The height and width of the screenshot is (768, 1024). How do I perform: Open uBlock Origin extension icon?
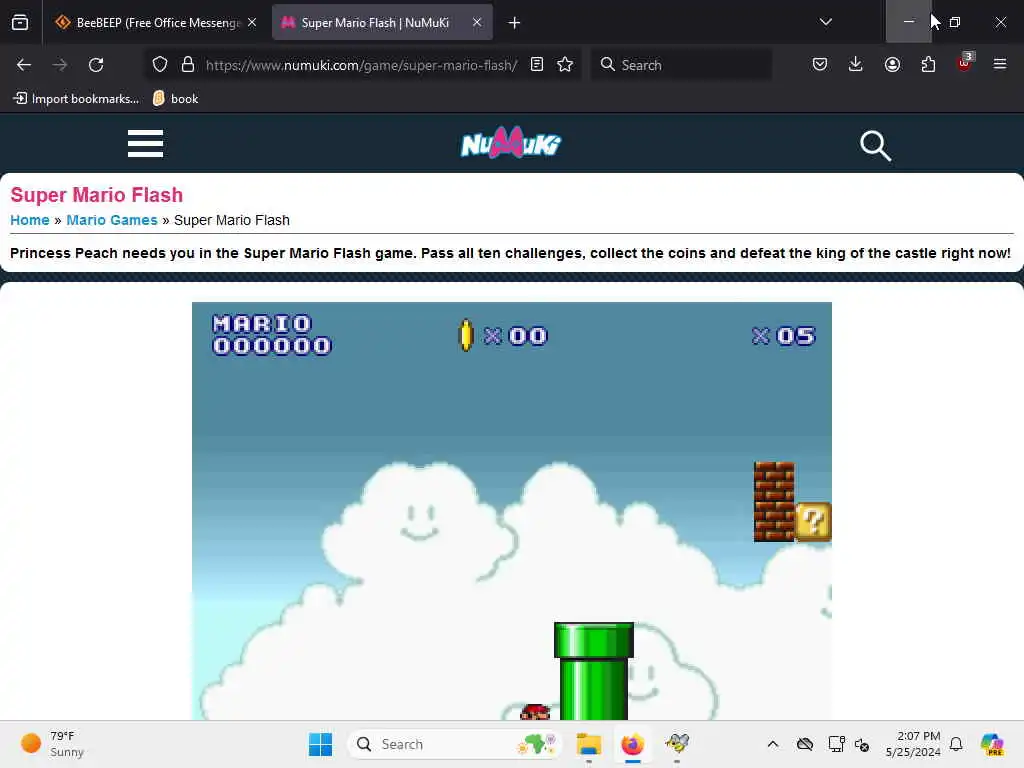tap(965, 63)
